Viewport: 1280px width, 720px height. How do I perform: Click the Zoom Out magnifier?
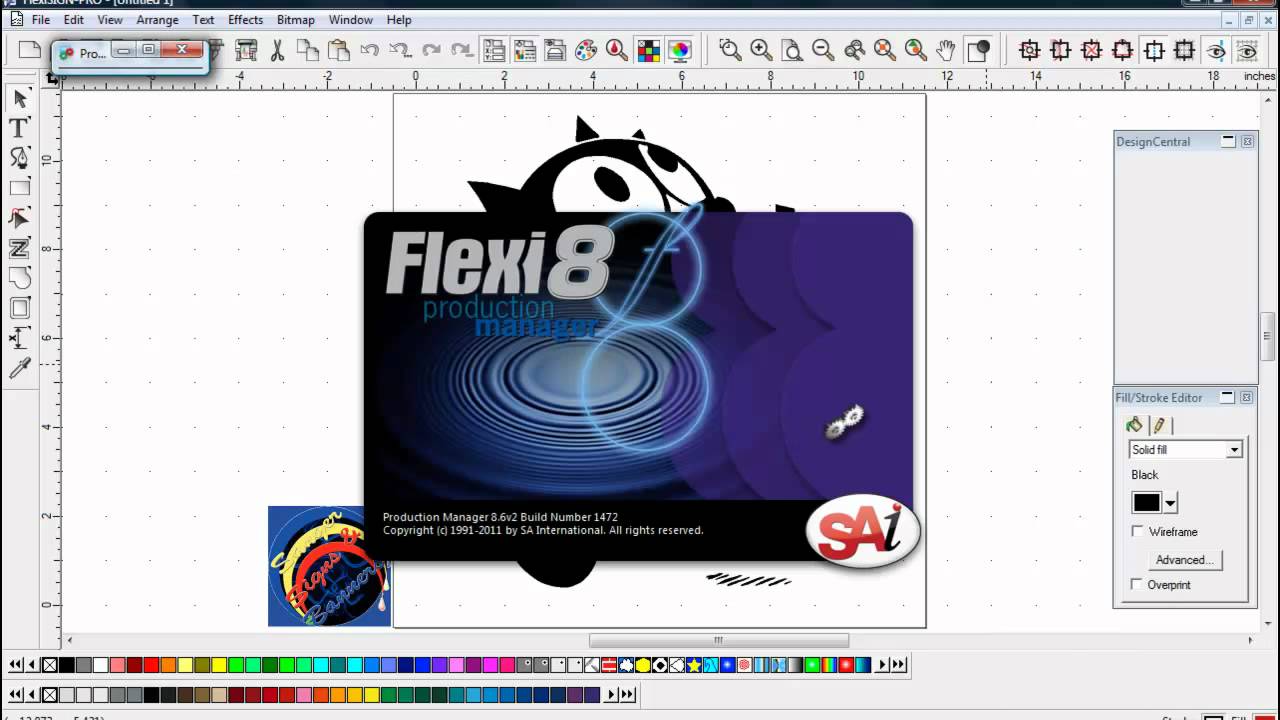[823, 50]
